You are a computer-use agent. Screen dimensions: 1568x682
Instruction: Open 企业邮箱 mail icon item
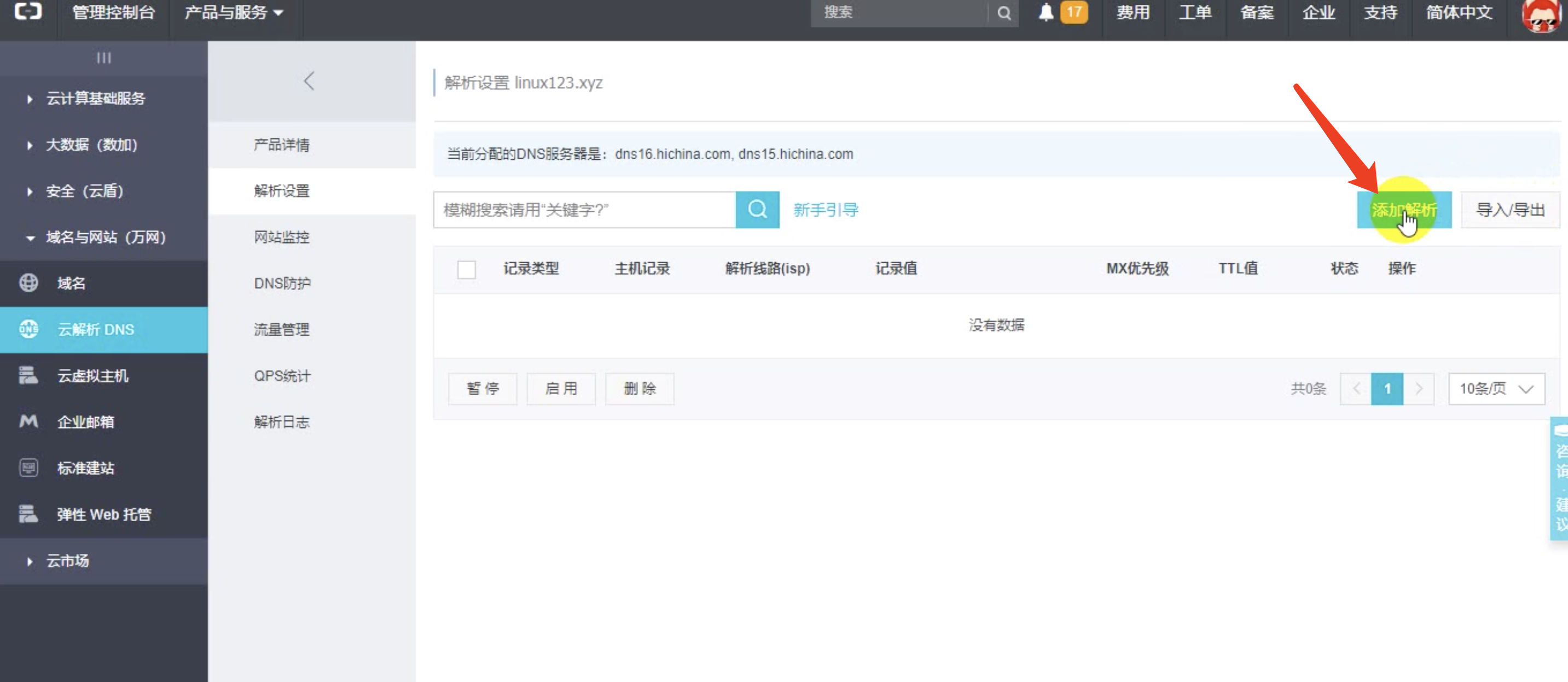point(85,422)
